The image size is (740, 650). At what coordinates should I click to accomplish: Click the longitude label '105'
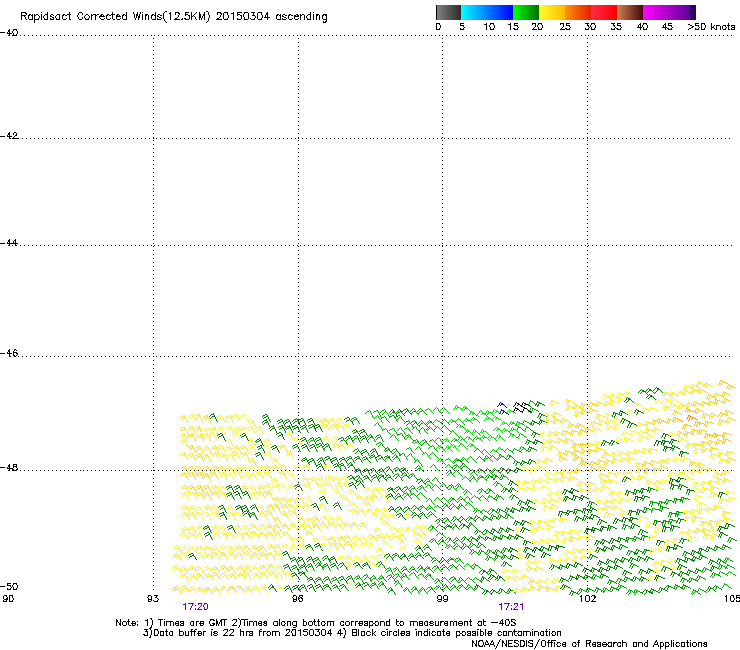coord(732,599)
